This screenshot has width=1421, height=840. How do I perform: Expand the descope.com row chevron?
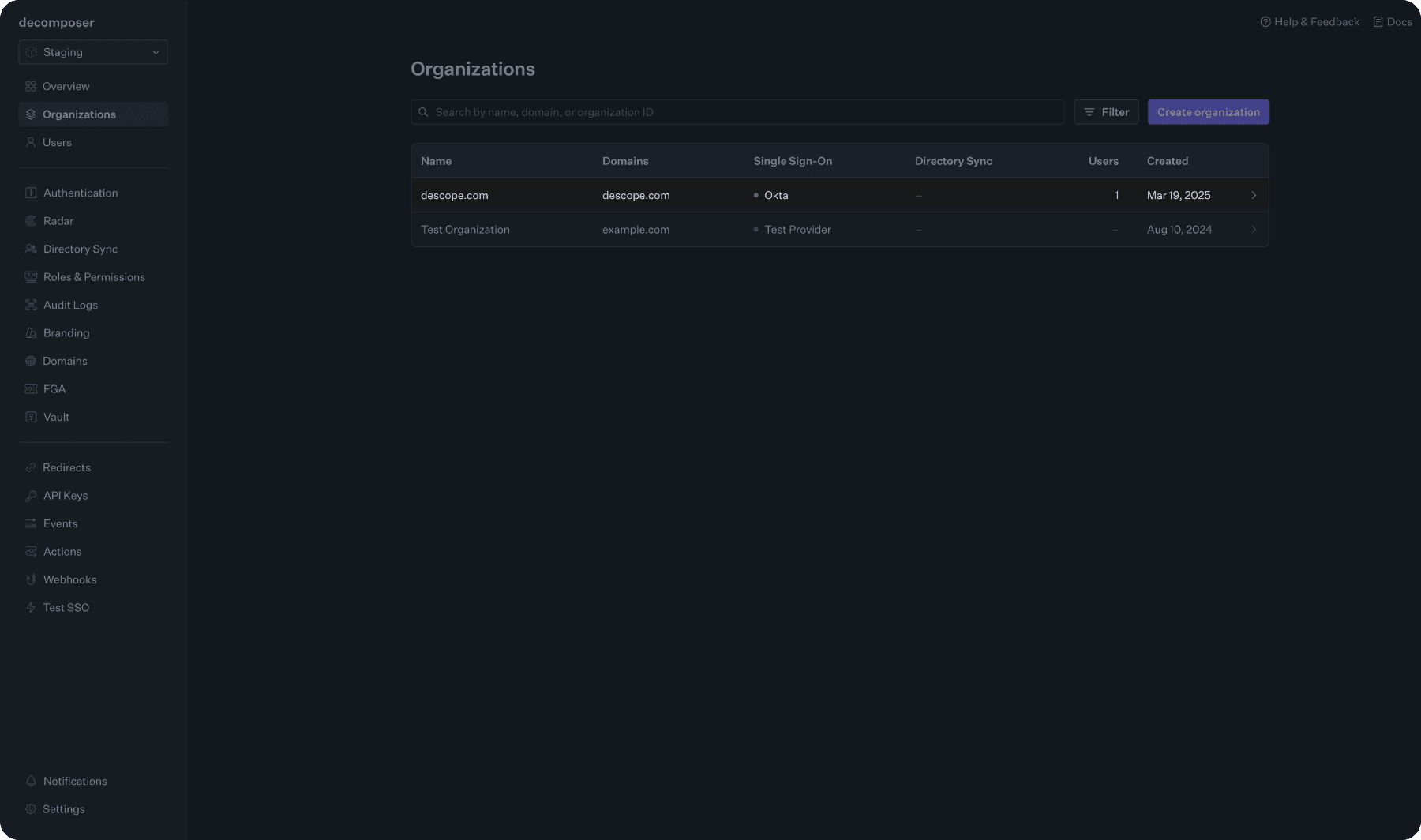click(1253, 195)
